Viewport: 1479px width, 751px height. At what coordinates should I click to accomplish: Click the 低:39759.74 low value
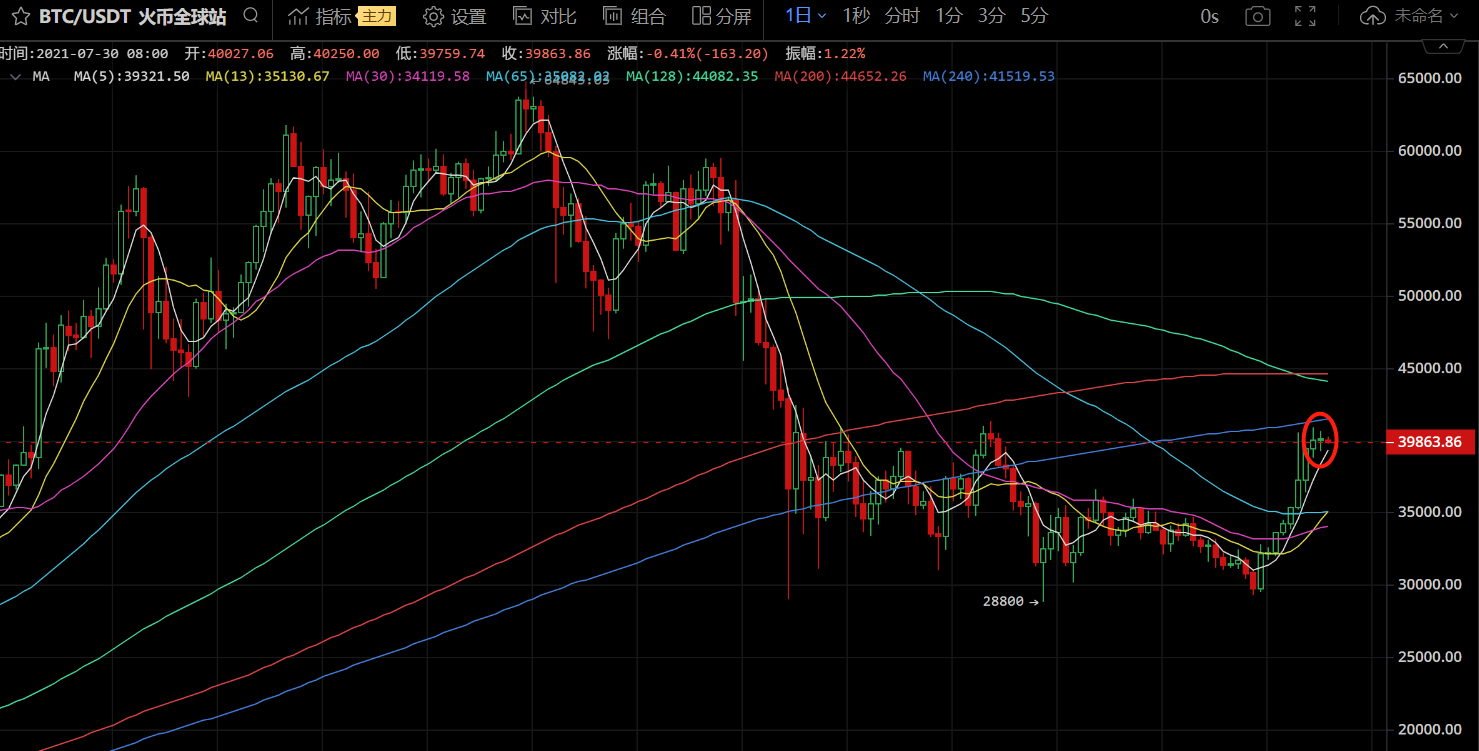point(440,53)
